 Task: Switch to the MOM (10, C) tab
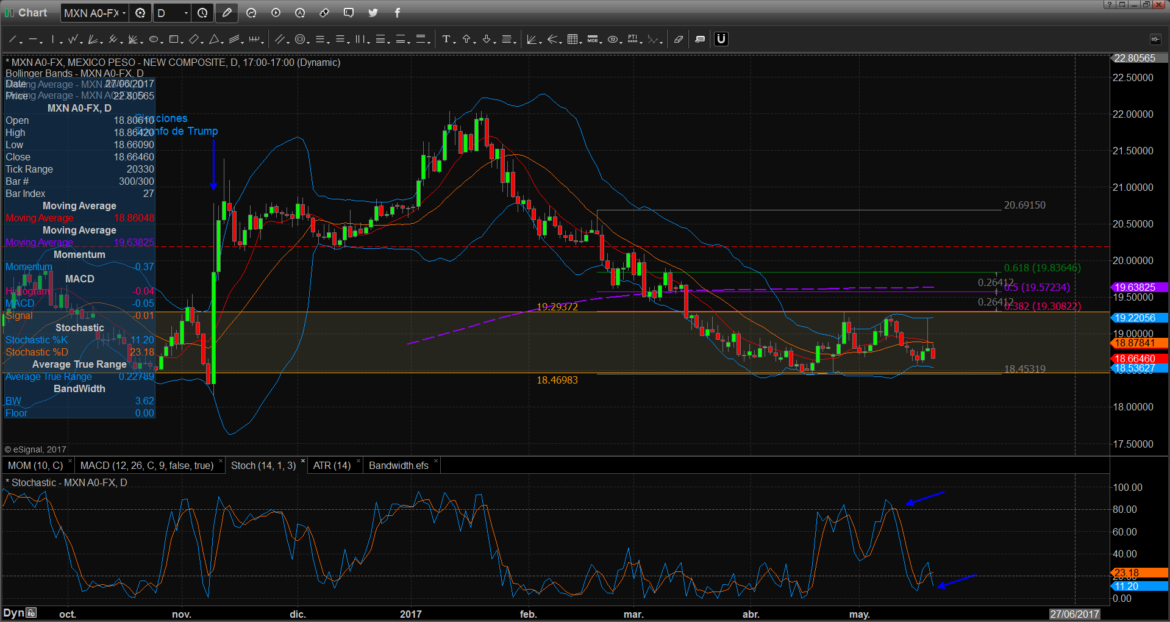pos(34,465)
